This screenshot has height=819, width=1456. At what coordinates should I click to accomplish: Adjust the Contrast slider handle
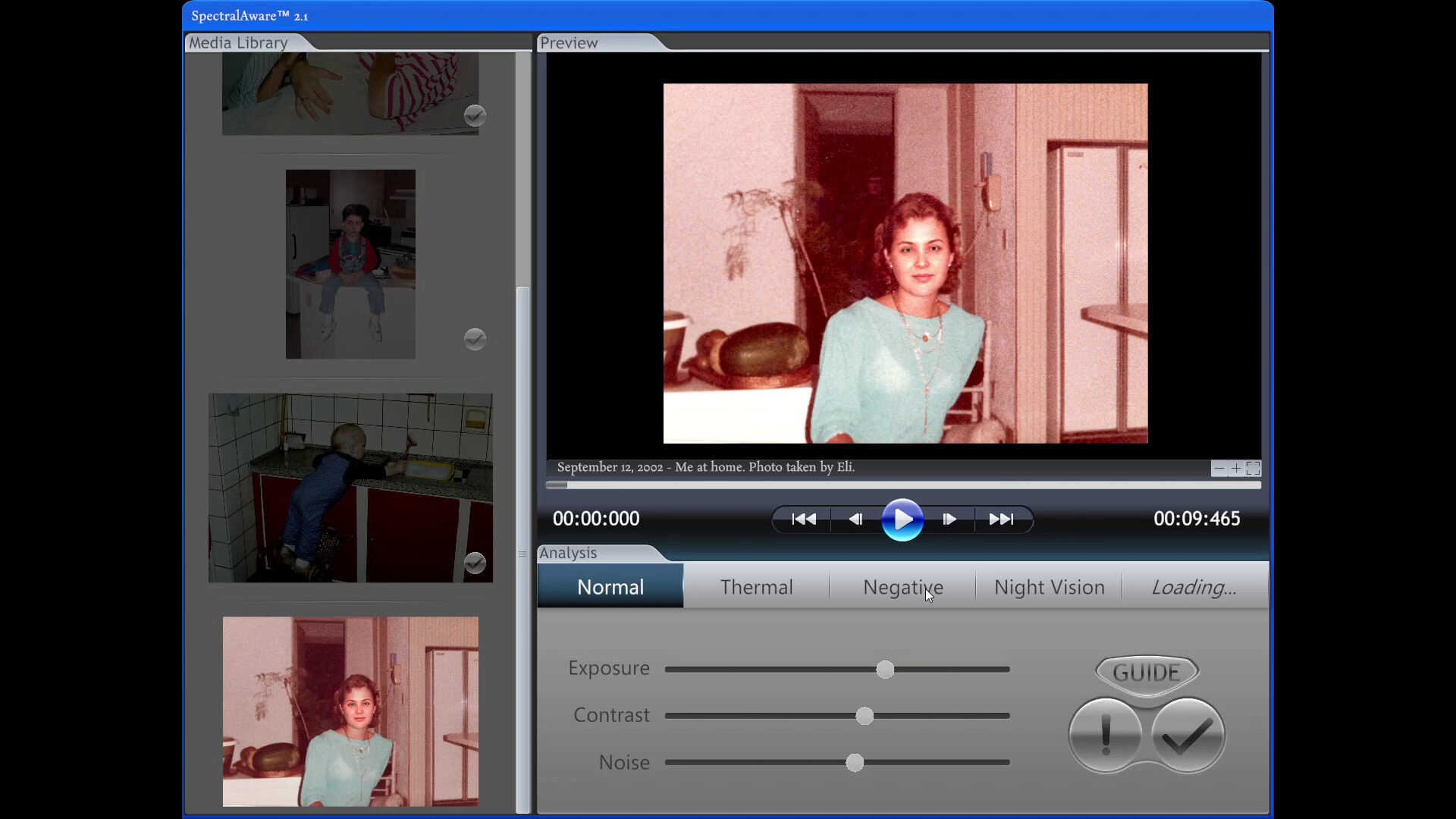pyautogui.click(x=864, y=715)
